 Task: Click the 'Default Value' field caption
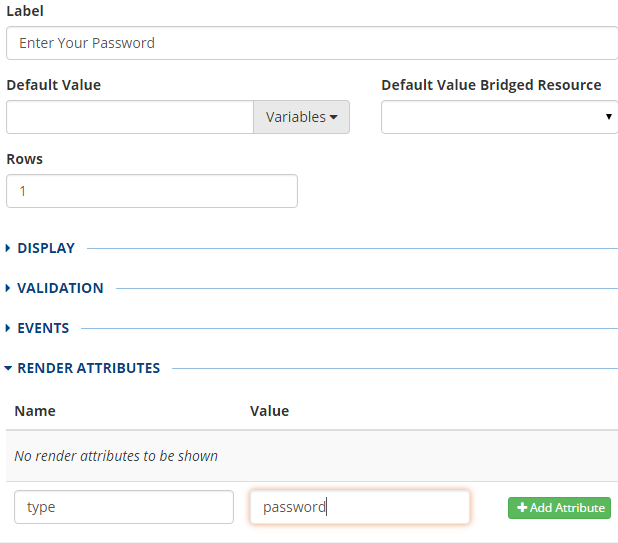pyautogui.click(x=53, y=85)
